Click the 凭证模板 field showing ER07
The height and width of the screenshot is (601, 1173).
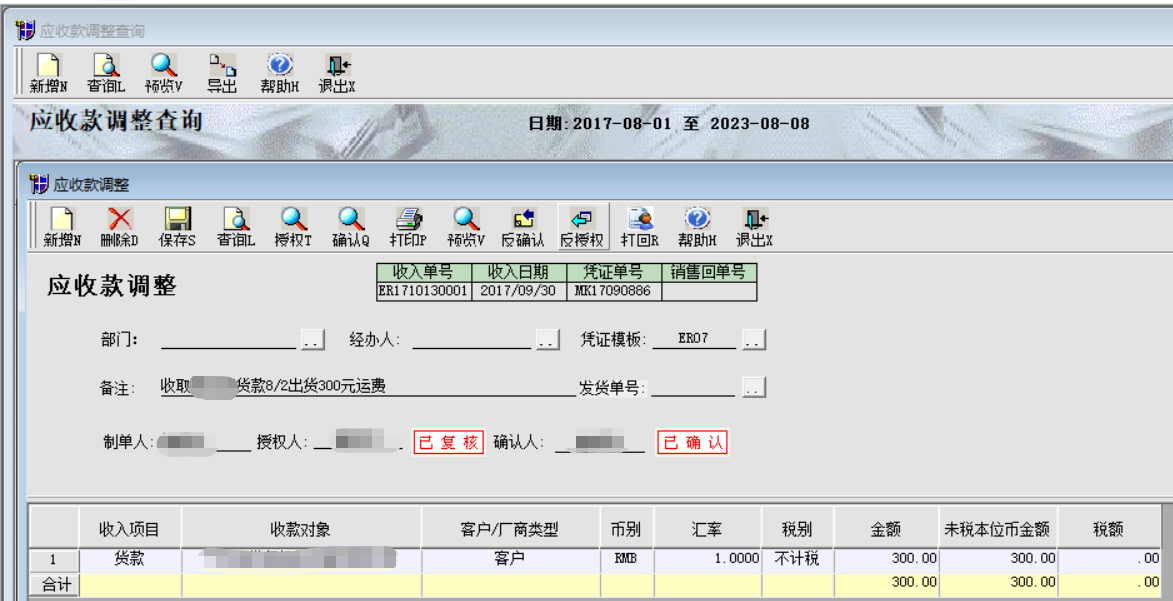[x=694, y=339]
